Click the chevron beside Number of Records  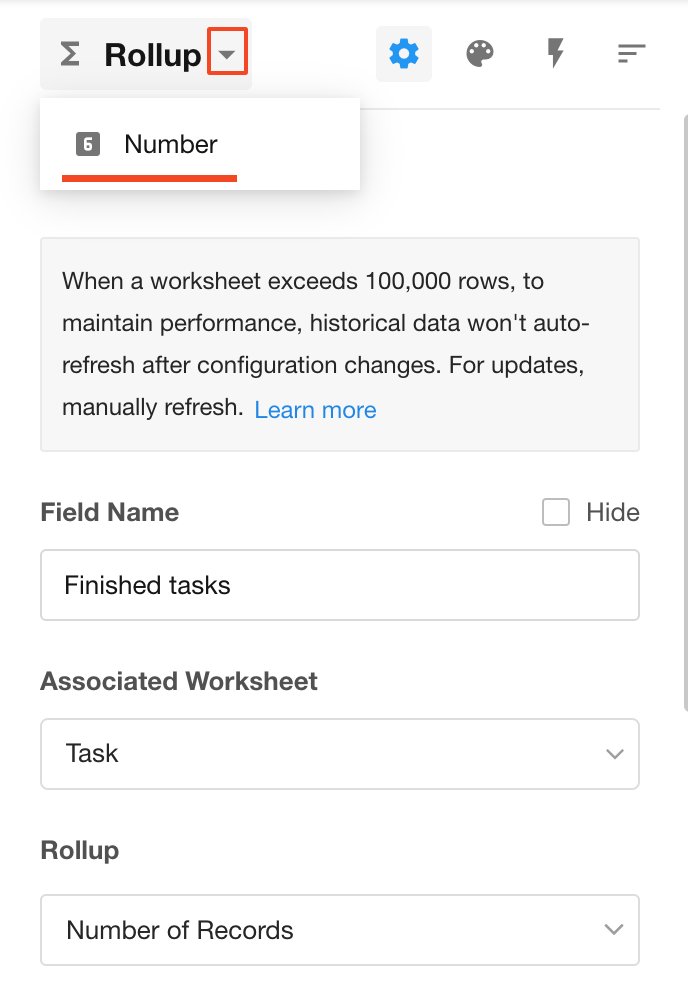614,930
